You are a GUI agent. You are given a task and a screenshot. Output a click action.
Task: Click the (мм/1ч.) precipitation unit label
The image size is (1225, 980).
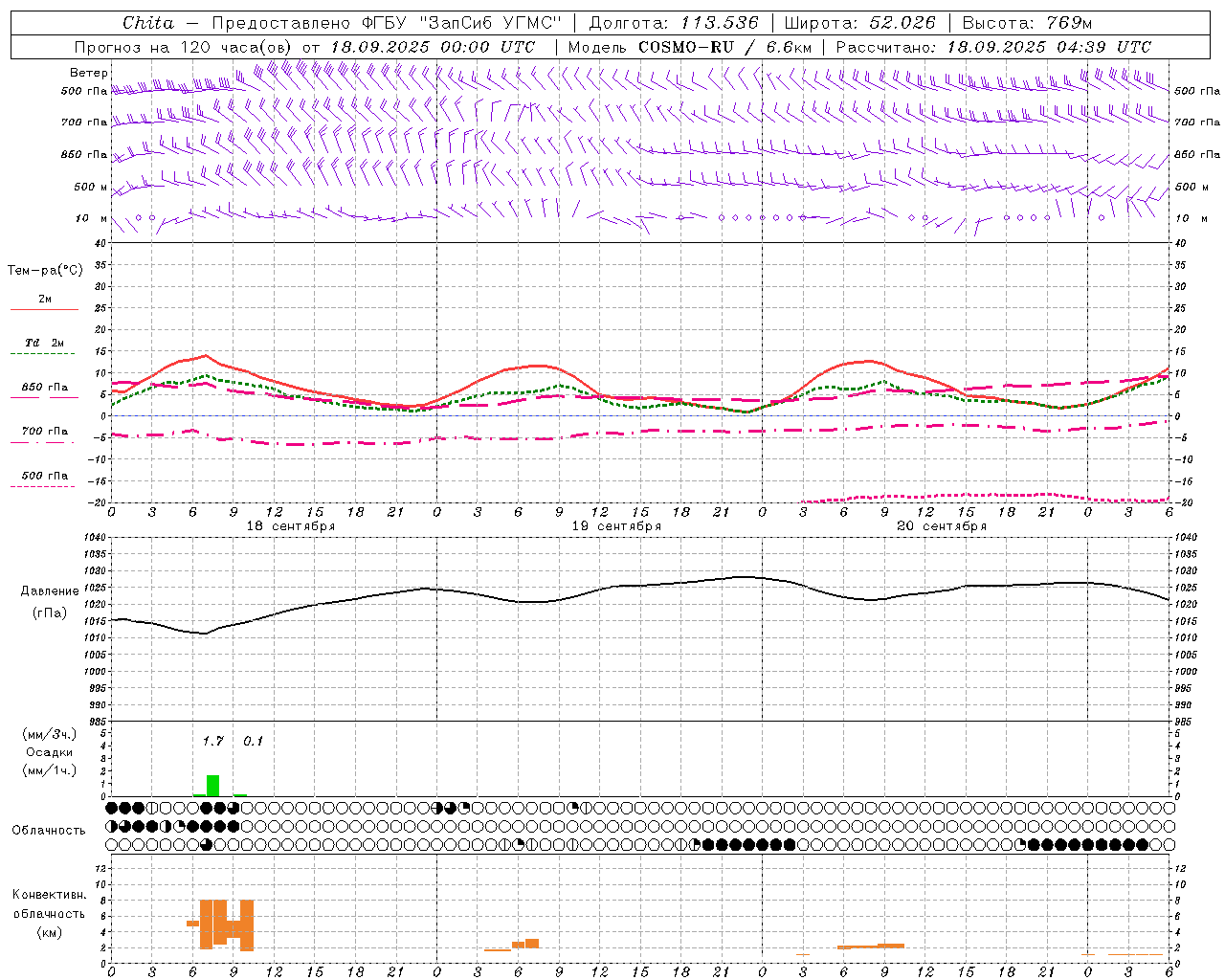tap(51, 770)
